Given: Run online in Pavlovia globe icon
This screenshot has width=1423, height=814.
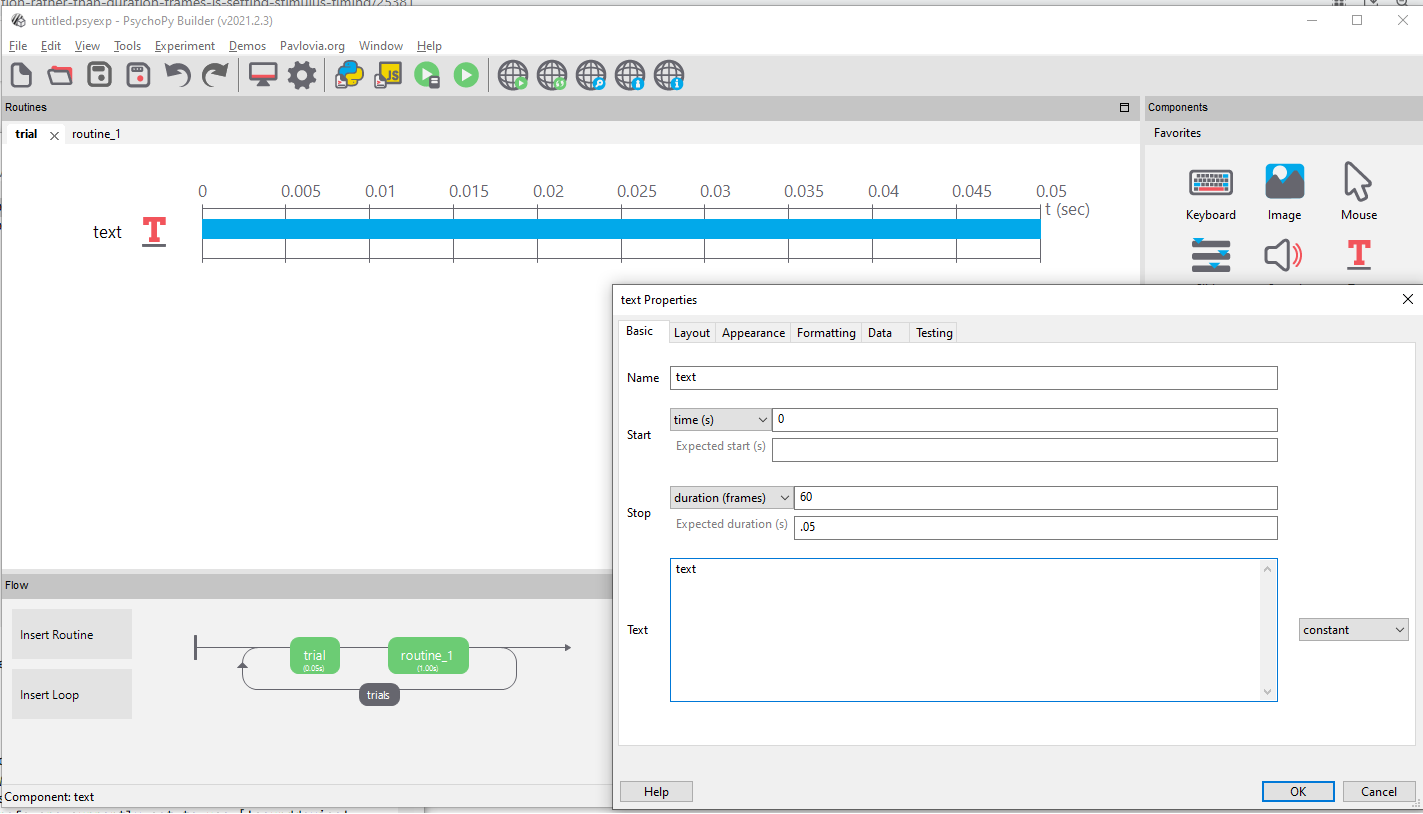Looking at the screenshot, I should coord(513,75).
